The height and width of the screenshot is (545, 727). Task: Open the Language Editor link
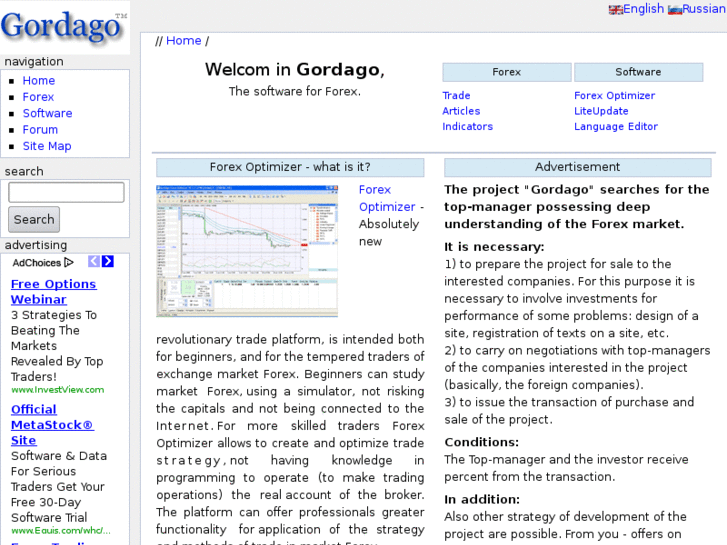click(x=616, y=127)
